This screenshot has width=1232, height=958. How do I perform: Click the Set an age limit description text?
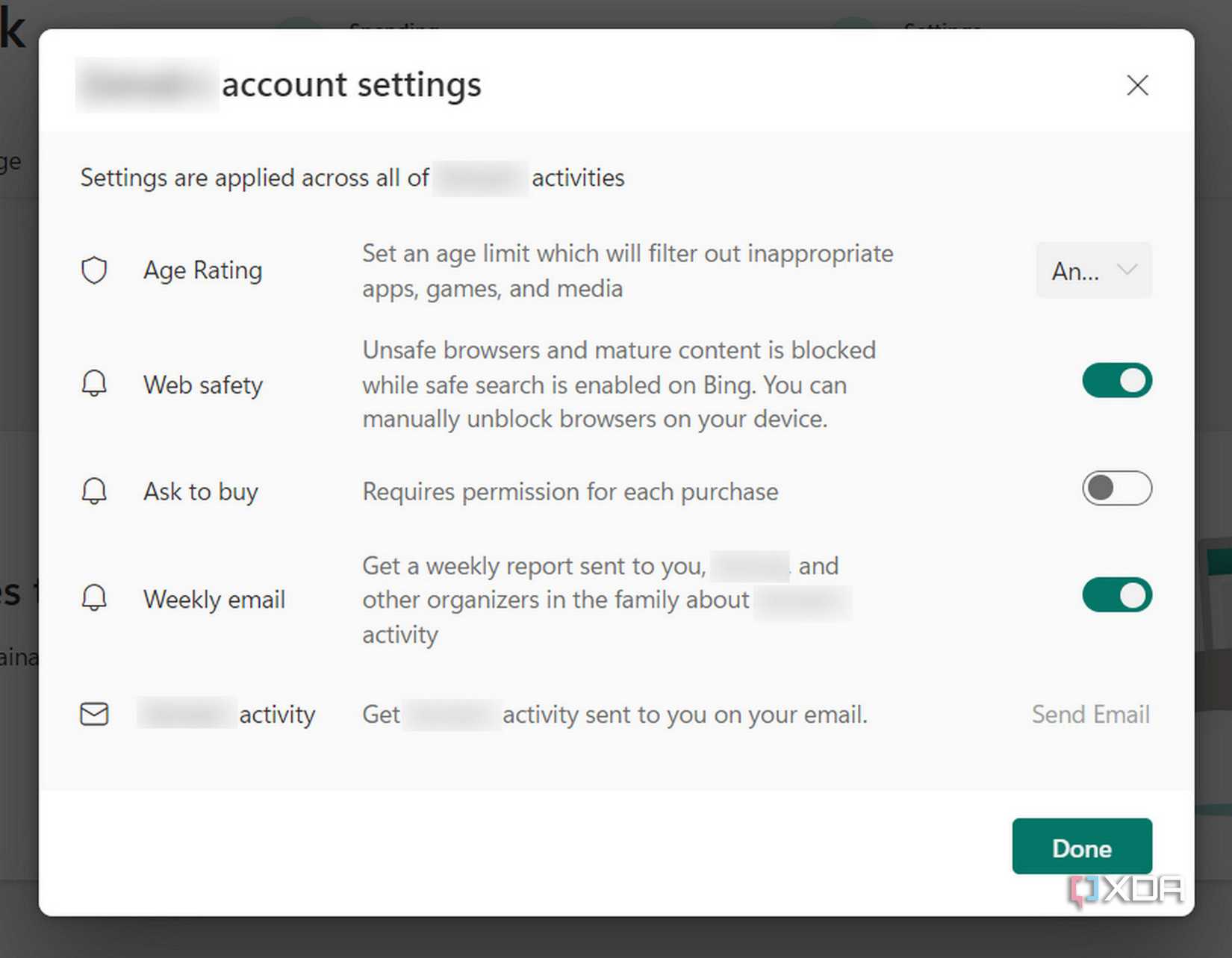coord(628,271)
